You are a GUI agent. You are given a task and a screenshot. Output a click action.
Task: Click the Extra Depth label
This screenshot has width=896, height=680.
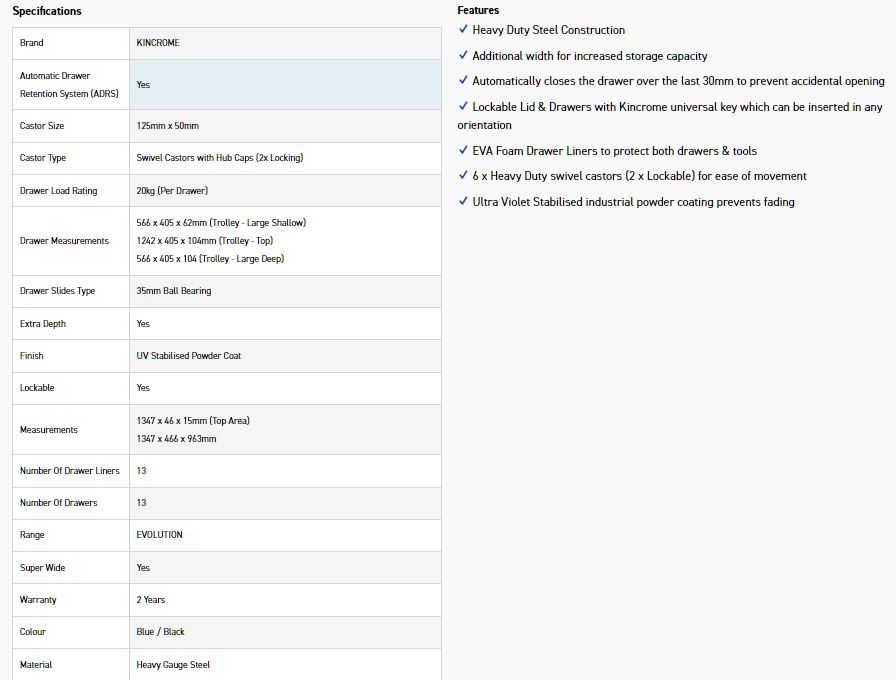coord(43,324)
